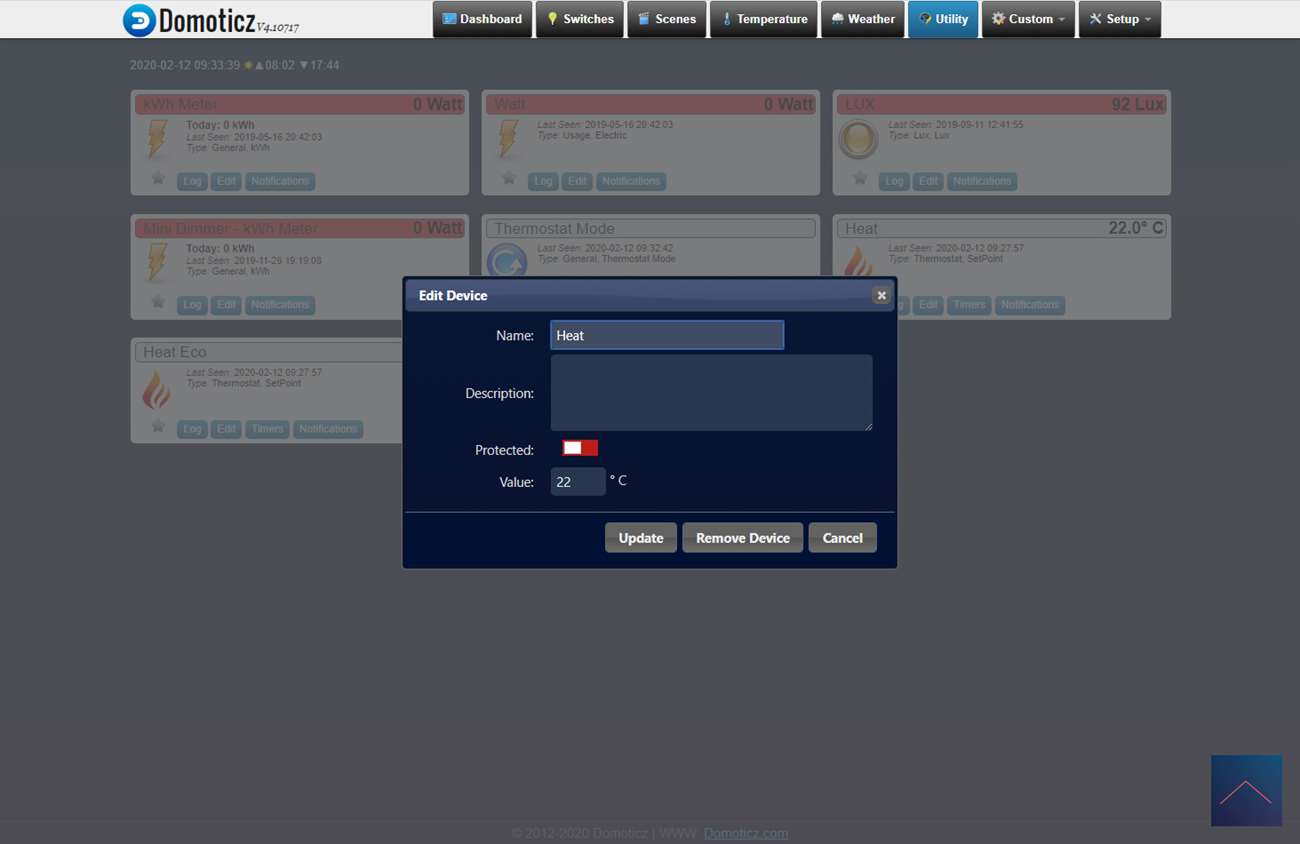Click the LUX sensor round icon
The height and width of the screenshot is (844, 1300).
858,140
